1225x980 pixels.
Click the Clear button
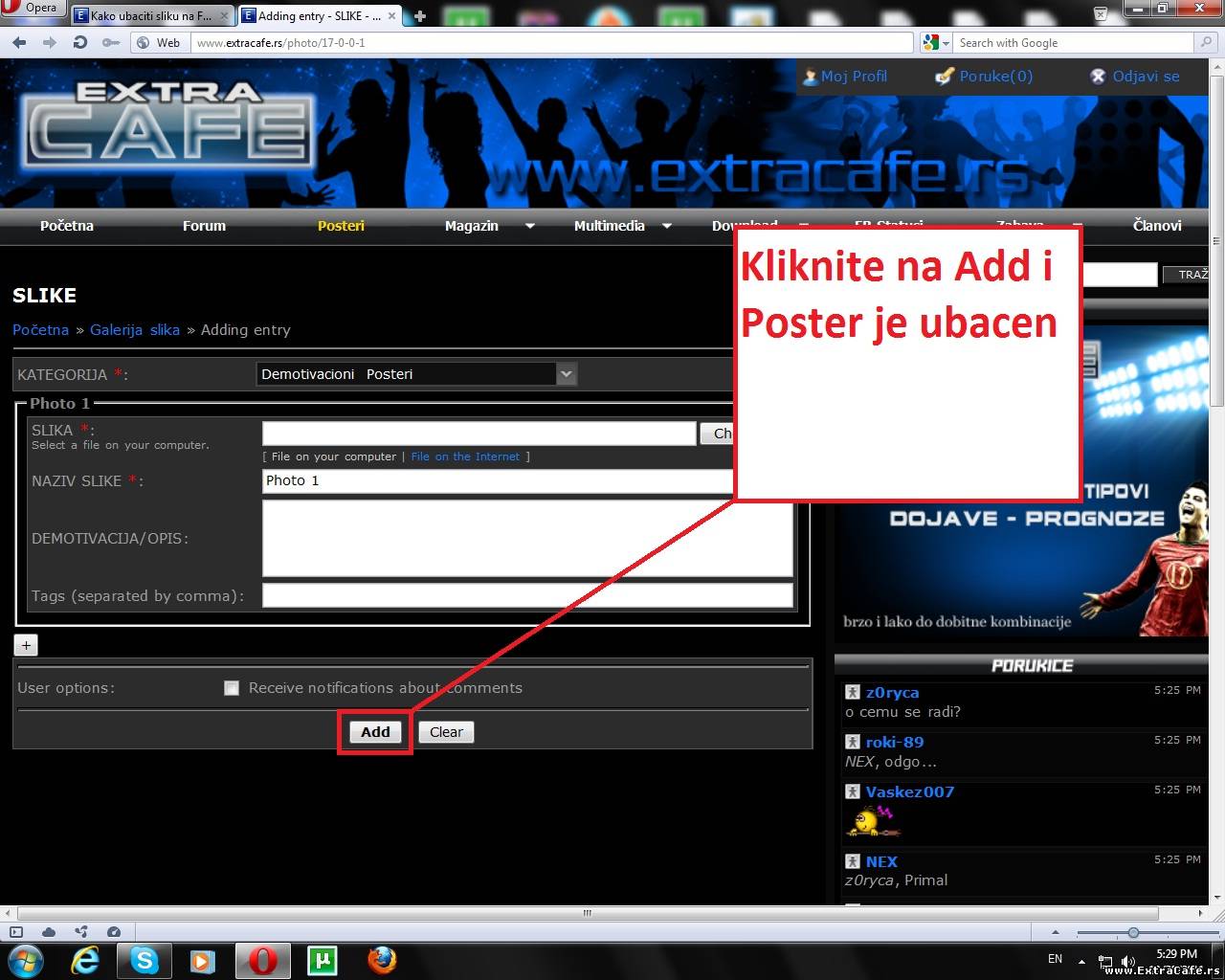tap(446, 732)
